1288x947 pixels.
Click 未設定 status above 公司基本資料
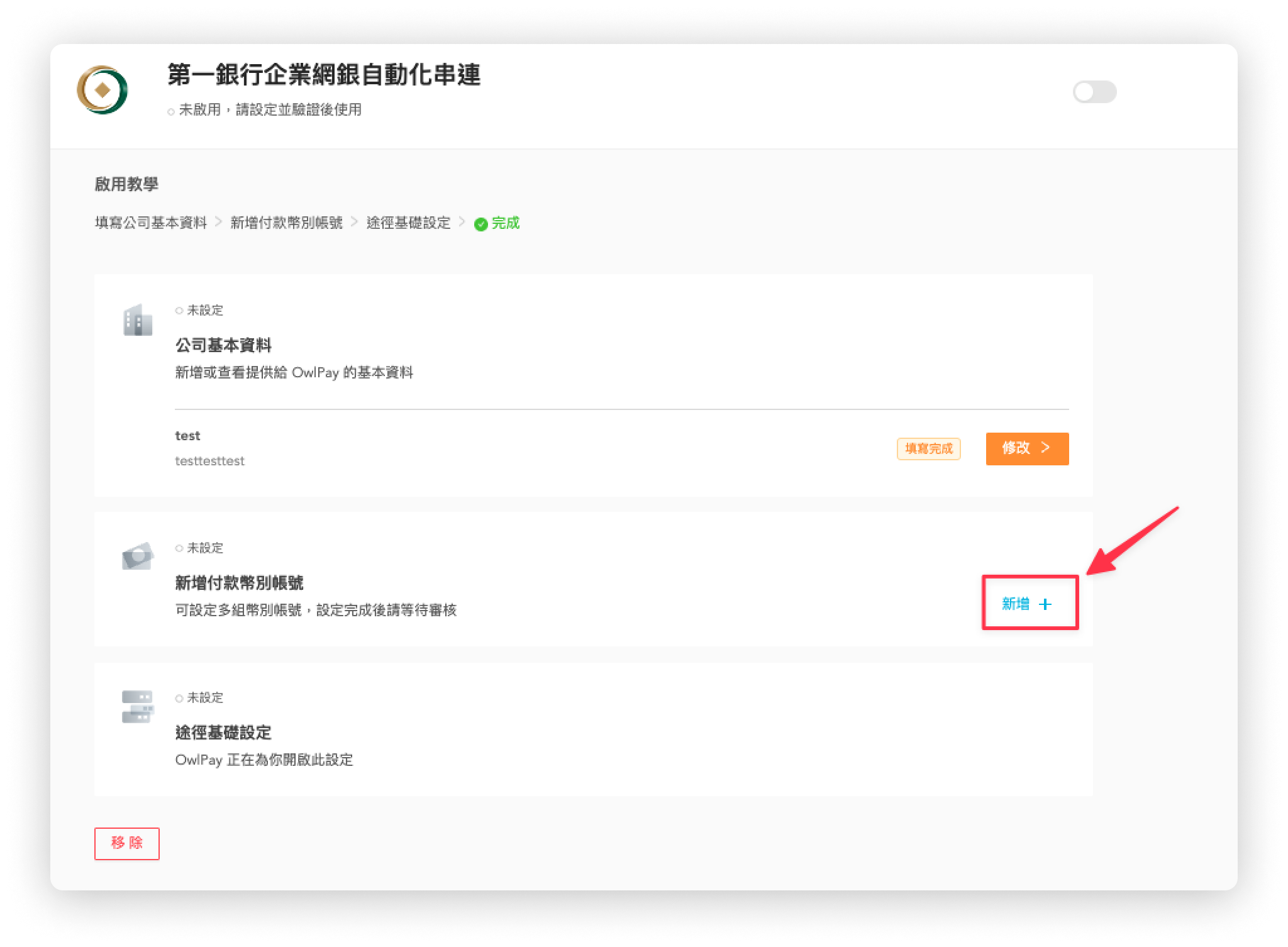205,310
